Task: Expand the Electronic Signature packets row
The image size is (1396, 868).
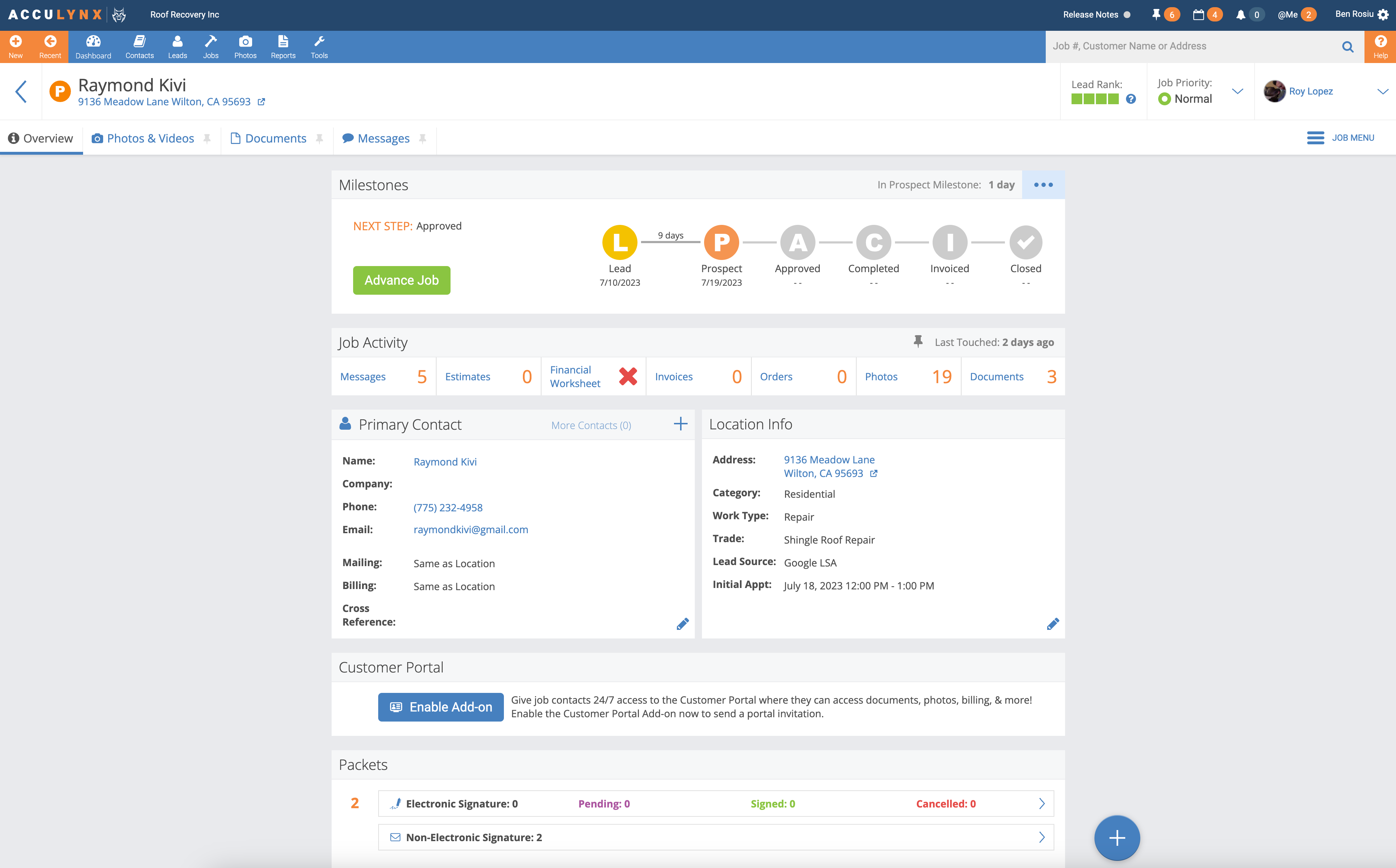Action: [1042, 804]
